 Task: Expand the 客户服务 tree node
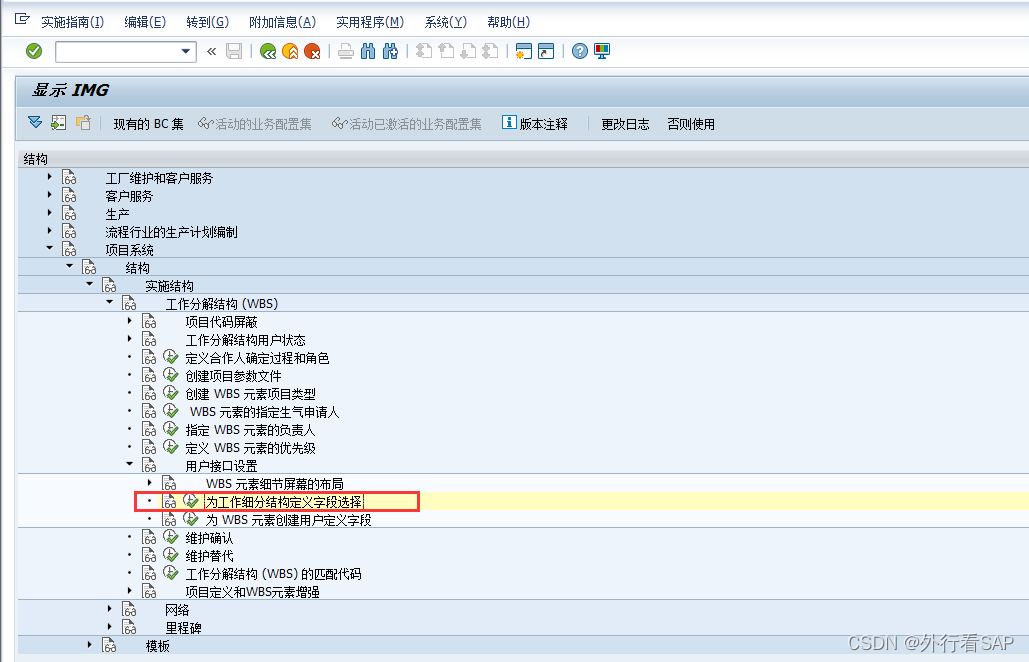click(49, 194)
